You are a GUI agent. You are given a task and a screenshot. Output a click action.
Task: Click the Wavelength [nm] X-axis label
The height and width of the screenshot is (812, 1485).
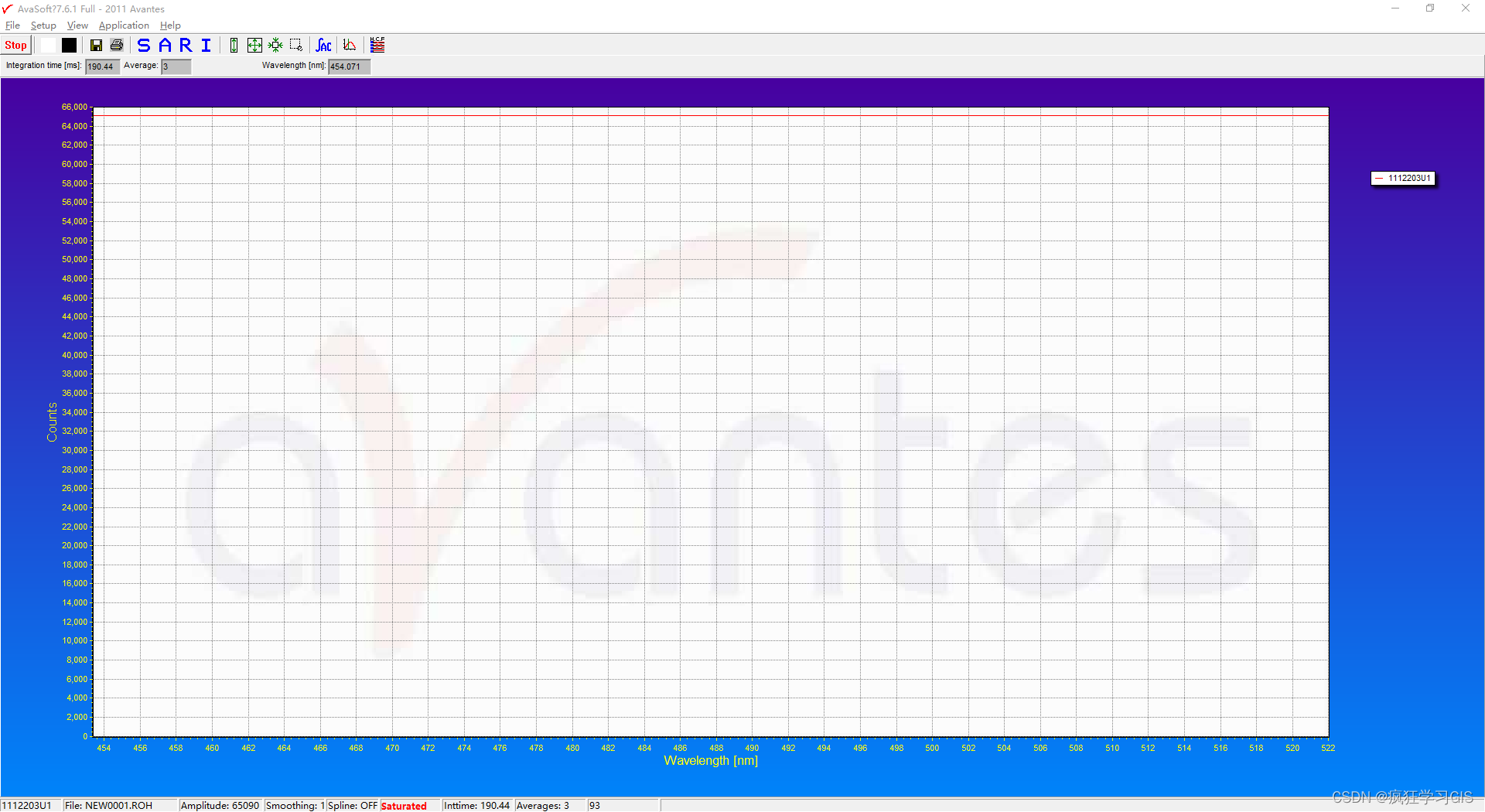[x=711, y=761]
